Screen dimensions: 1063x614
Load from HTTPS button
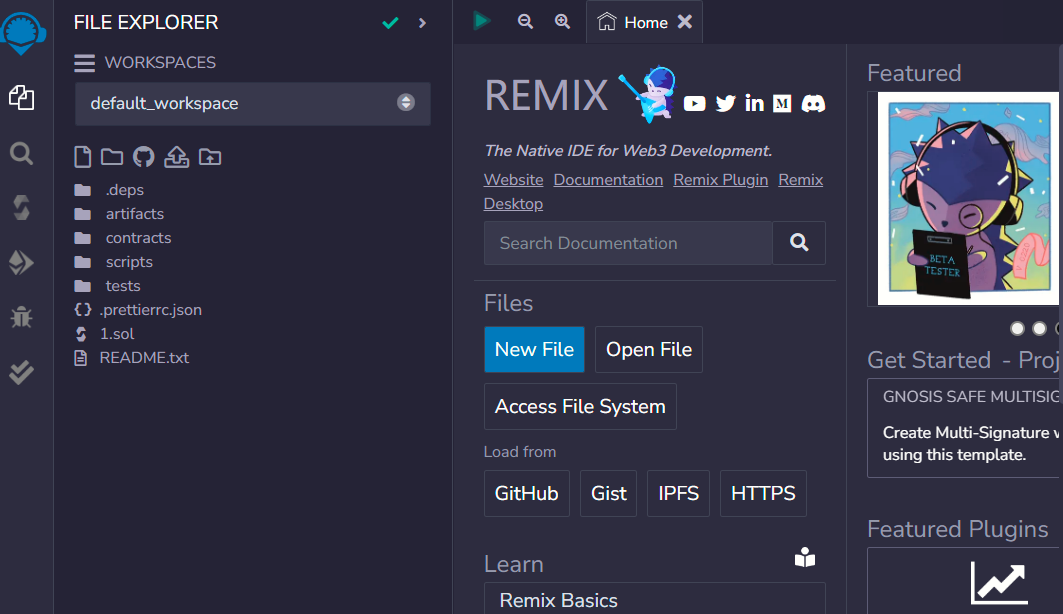tap(763, 493)
